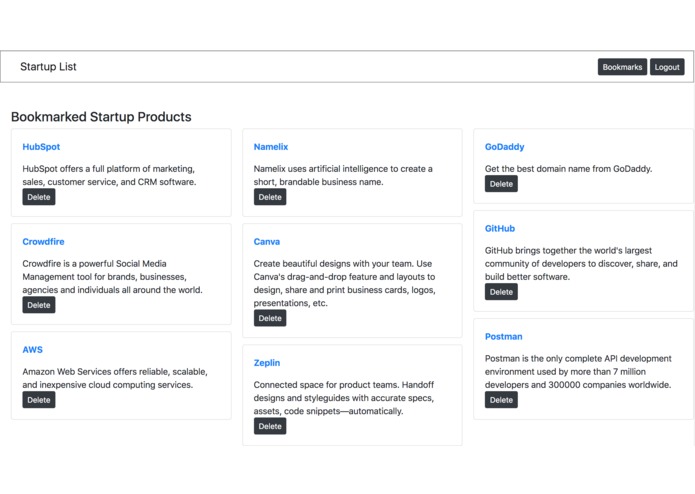
Task: Click the Logout button
Action: click(x=667, y=67)
